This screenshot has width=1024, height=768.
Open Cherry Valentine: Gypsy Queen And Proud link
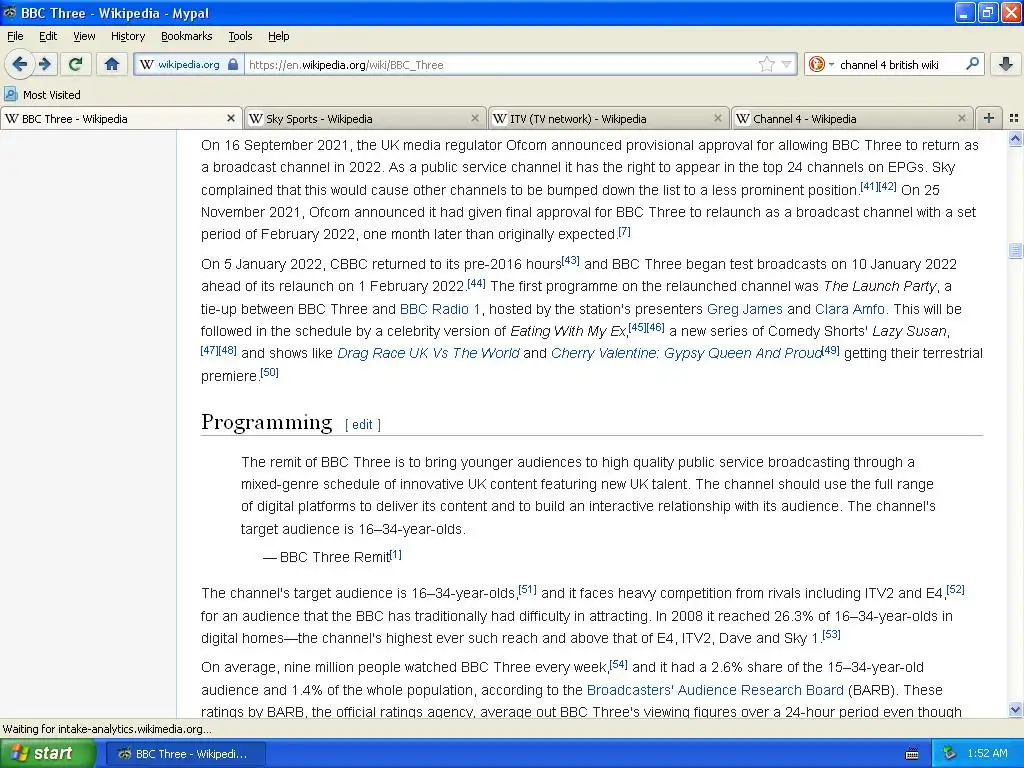pyautogui.click(x=686, y=353)
